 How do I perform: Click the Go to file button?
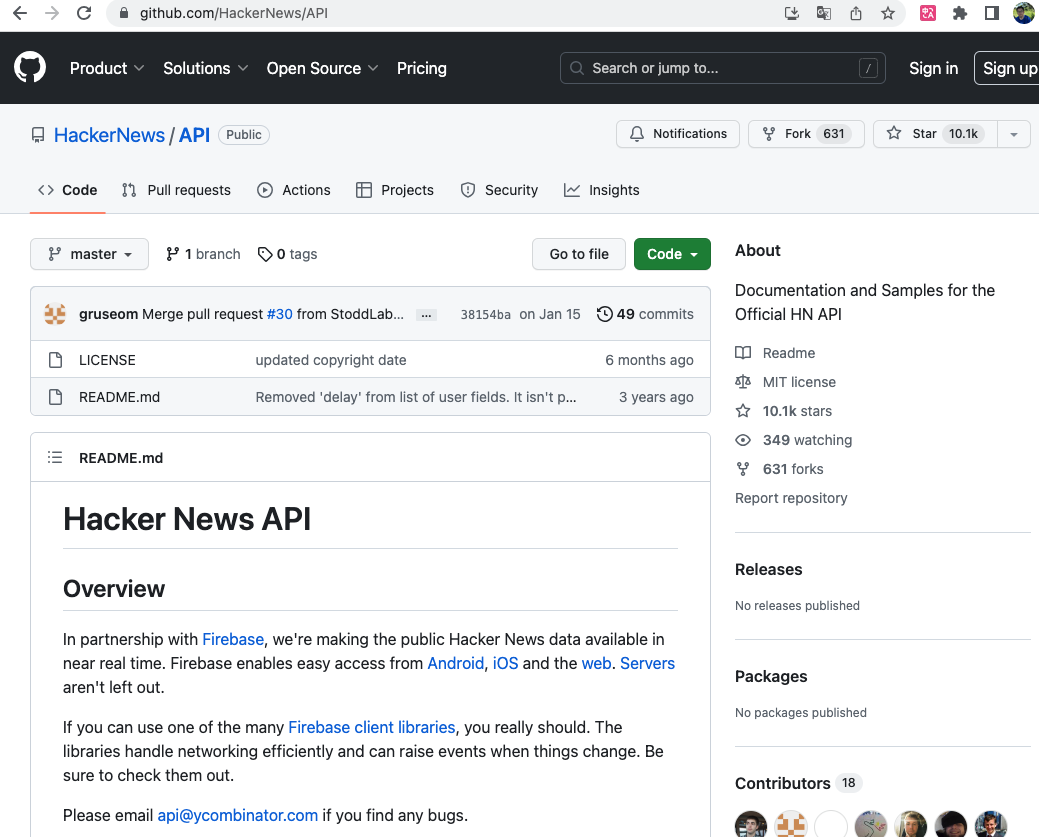578,254
